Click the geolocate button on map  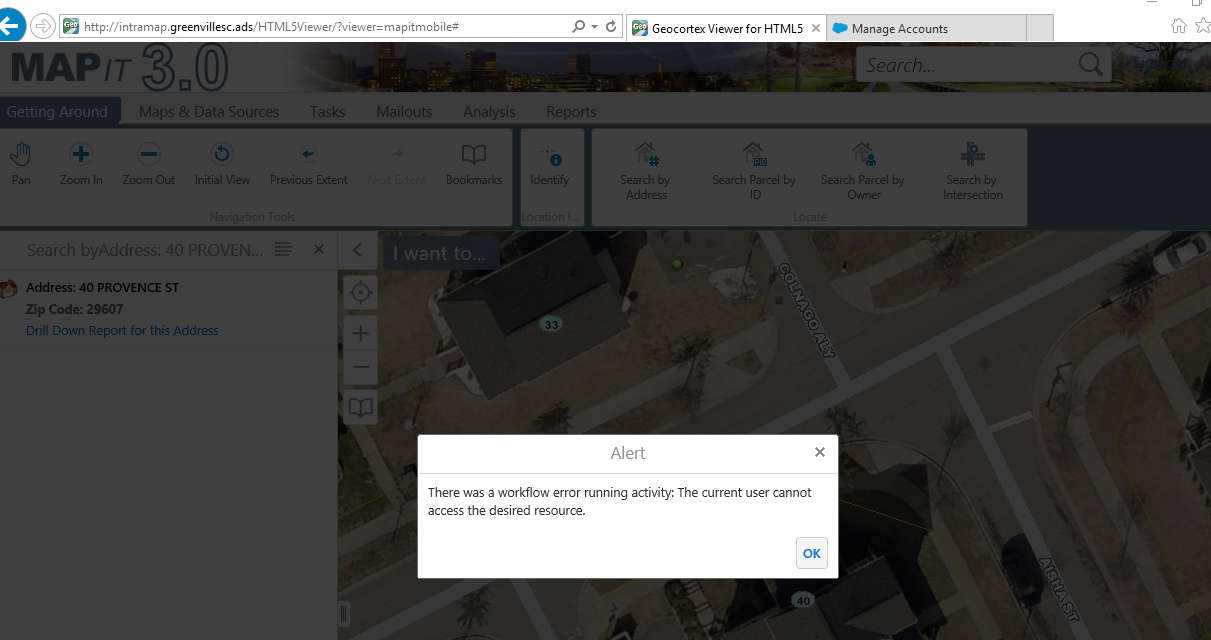coord(361,293)
